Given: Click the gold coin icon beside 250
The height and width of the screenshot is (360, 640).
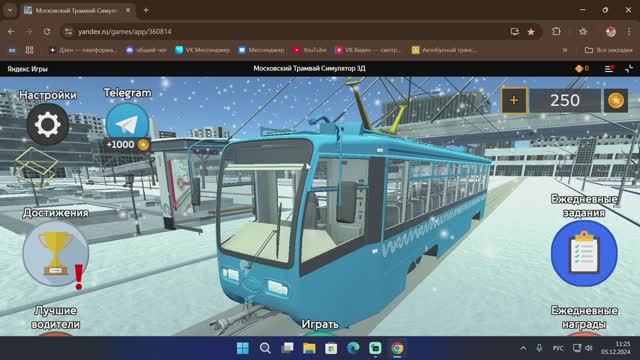Looking at the screenshot, I should 616,100.
